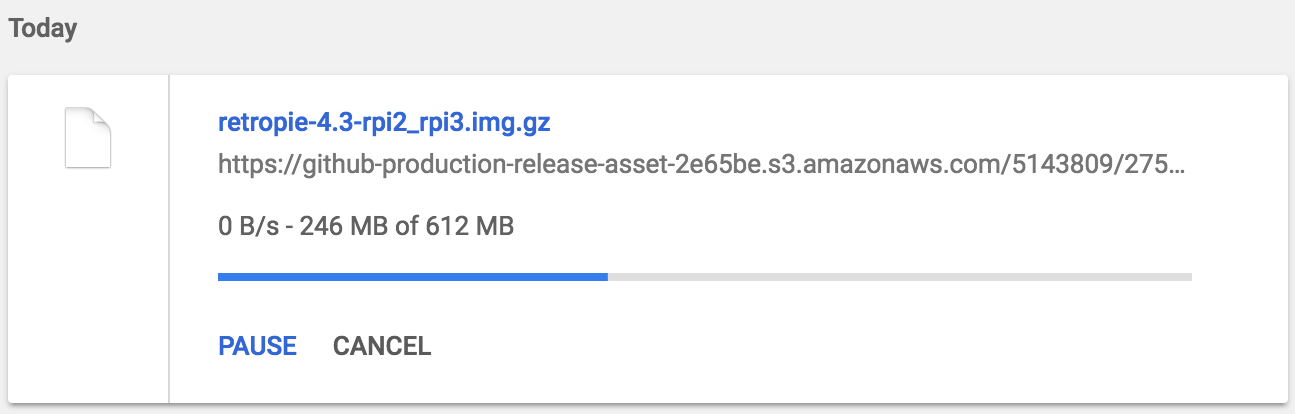Cancel the retropie download
Screen dimensions: 1295x414
(382, 346)
